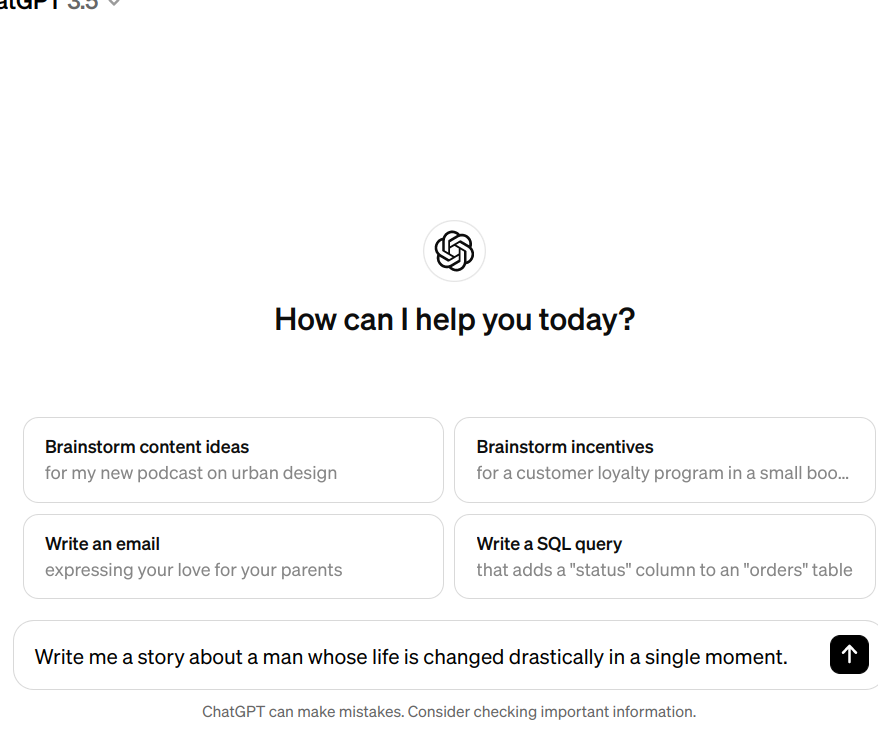This screenshot has width=878, height=732.
Task: Open the ChatGPT model selector
Action: (x=60, y=6)
